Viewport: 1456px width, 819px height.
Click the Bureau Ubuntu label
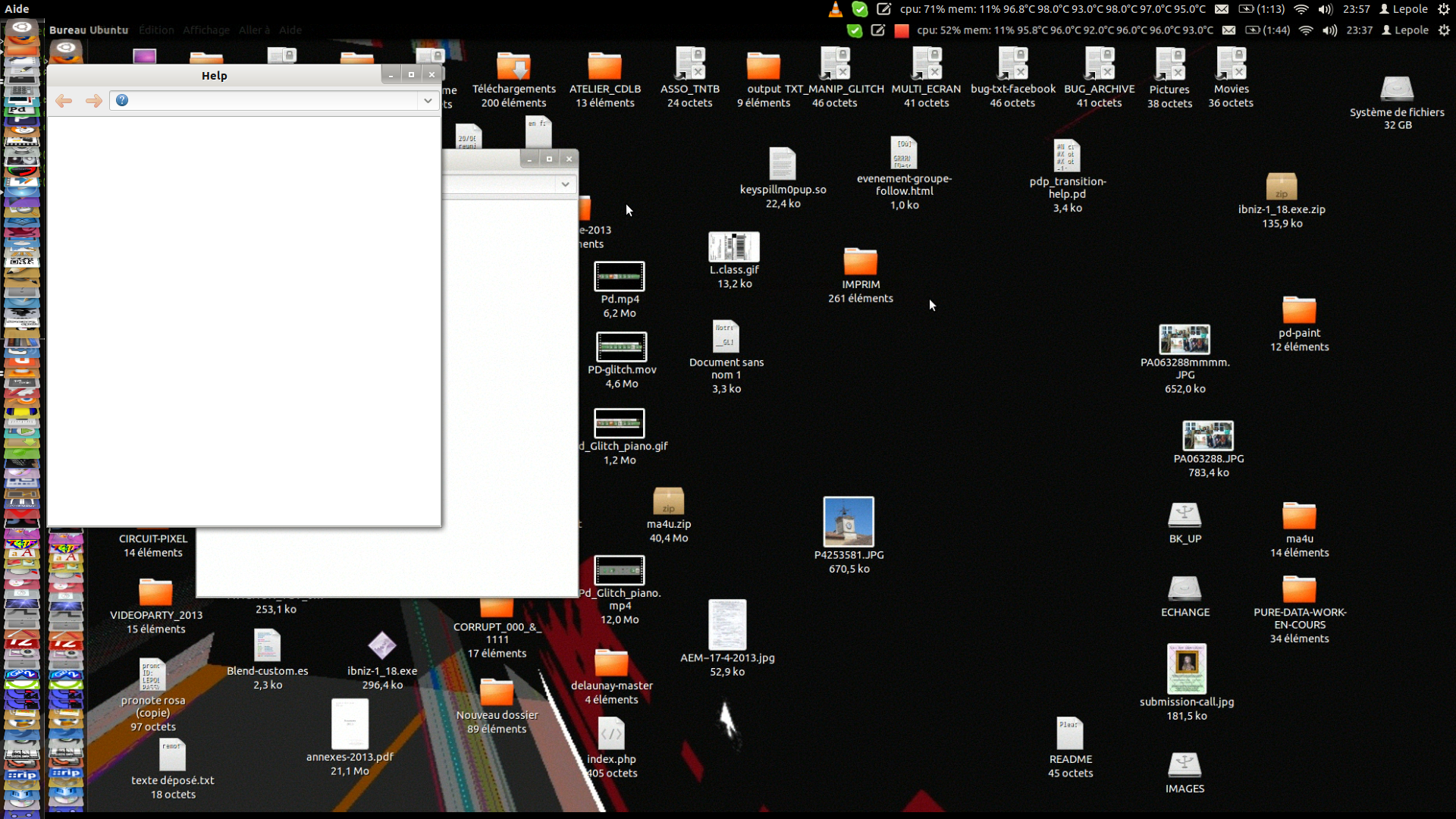click(x=89, y=30)
